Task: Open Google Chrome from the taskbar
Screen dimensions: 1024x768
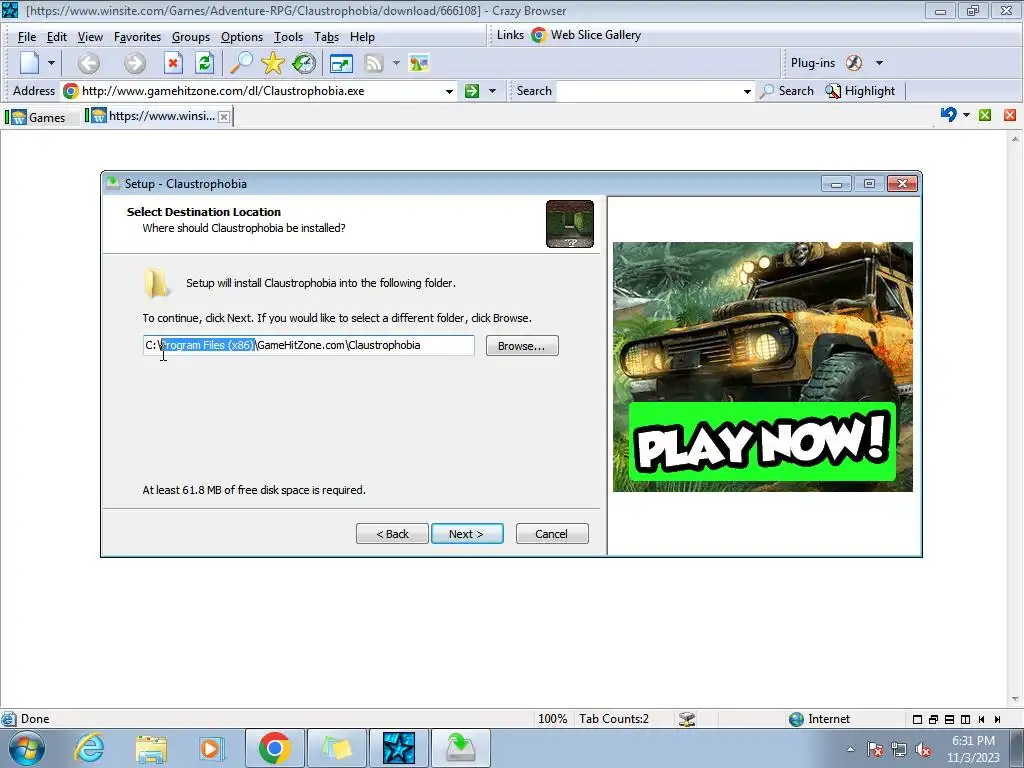Action: tap(274, 748)
